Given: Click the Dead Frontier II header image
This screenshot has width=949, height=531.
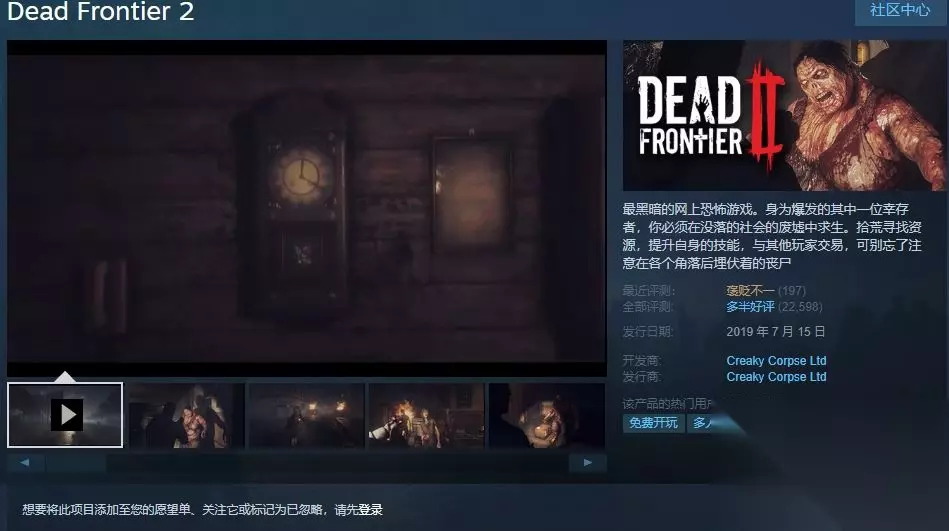Looking at the screenshot, I should (x=784, y=116).
